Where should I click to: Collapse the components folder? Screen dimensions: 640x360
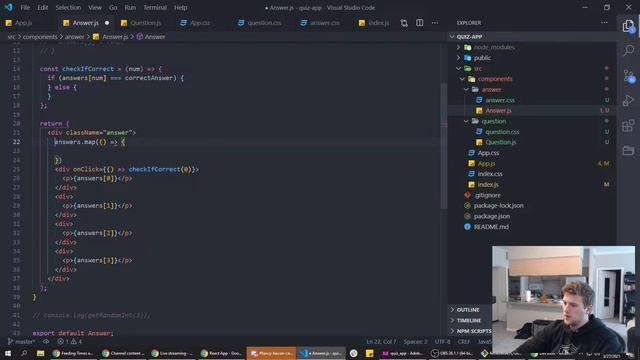click(462, 79)
